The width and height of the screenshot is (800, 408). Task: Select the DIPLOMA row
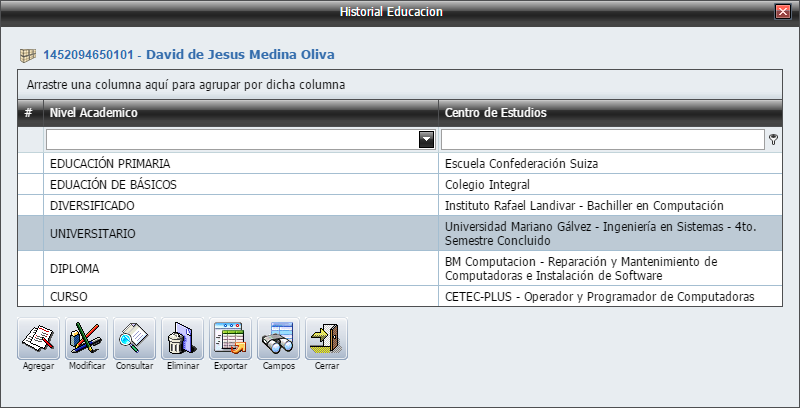coord(400,269)
